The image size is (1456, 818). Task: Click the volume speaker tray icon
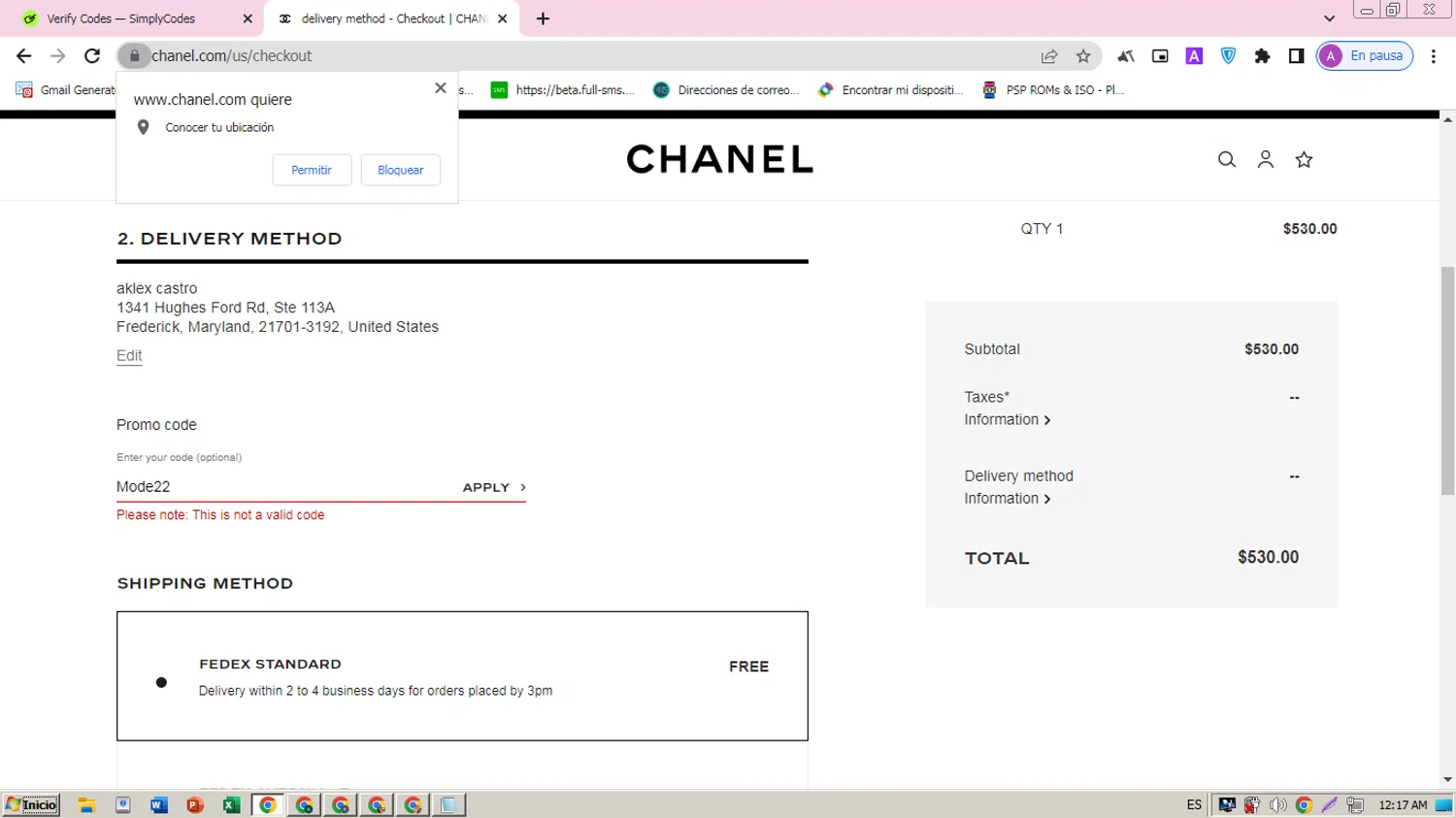coord(1278,804)
